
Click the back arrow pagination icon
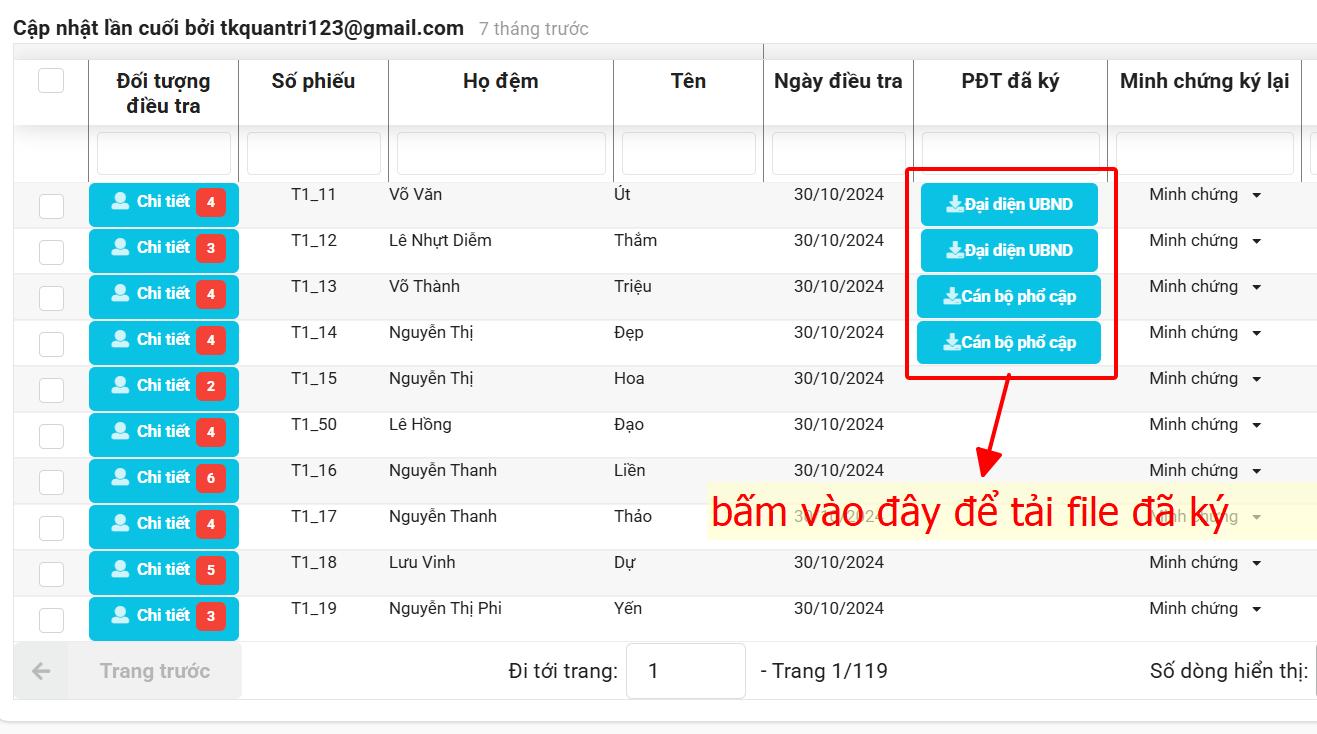tap(41, 671)
